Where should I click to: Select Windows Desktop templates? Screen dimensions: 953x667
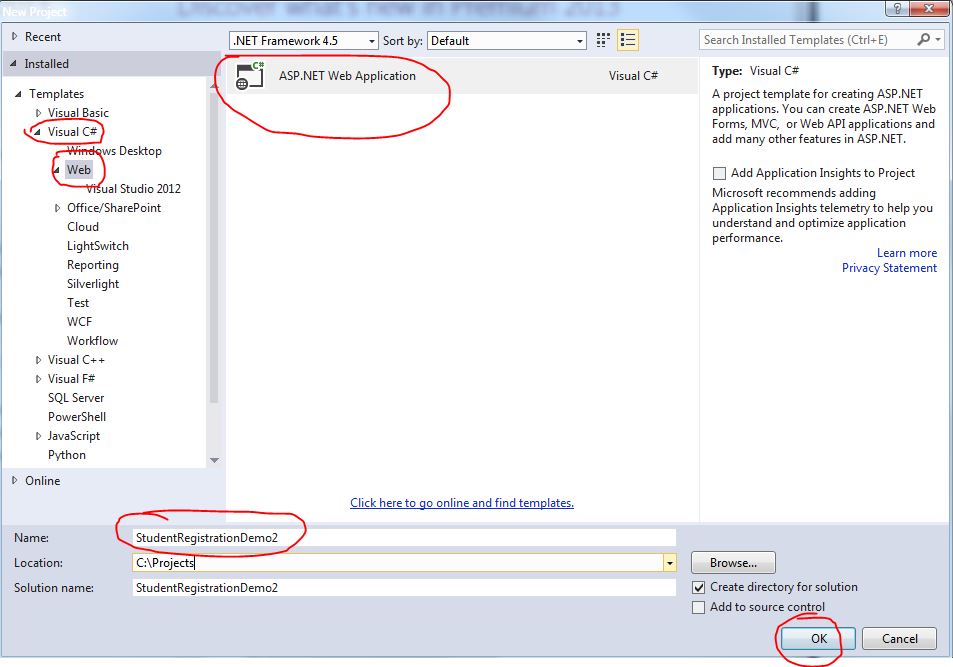click(114, 151)
